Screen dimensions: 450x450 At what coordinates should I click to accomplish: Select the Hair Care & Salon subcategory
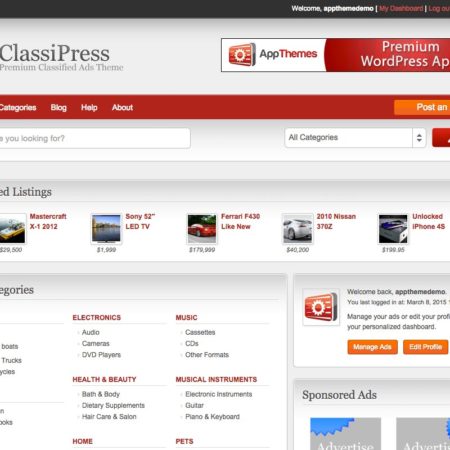pos(109,417)
